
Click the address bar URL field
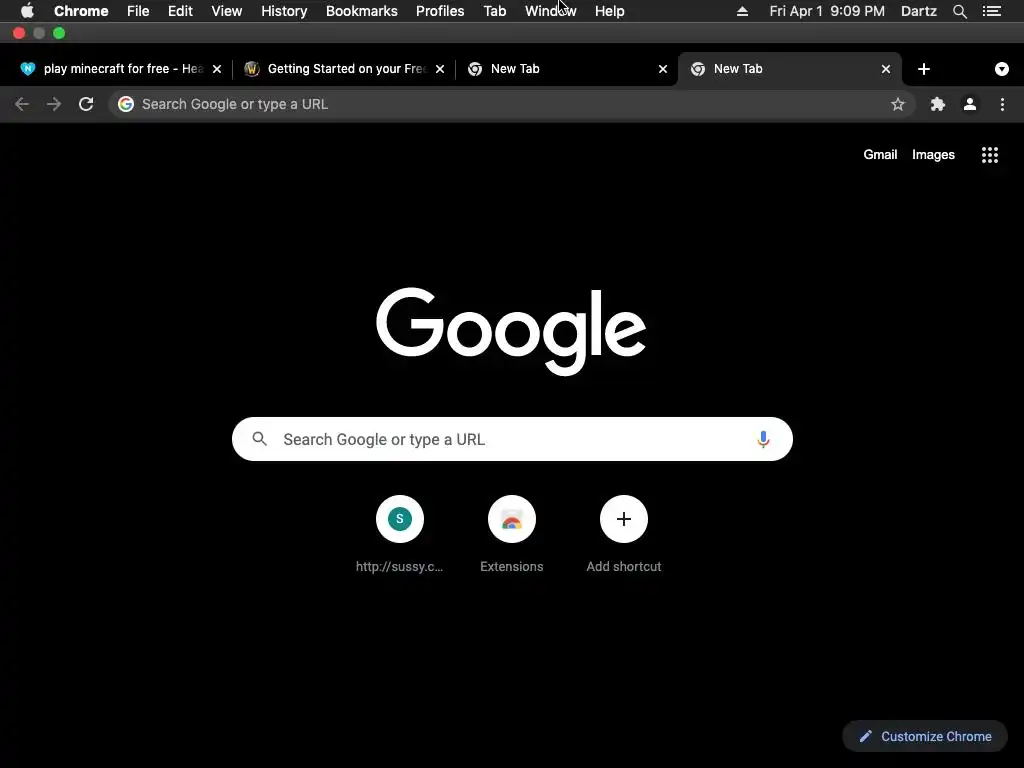512,104
